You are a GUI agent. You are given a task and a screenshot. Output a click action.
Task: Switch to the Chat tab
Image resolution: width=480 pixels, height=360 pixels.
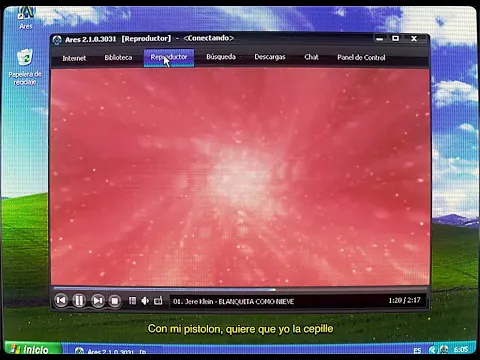(311, 57)
